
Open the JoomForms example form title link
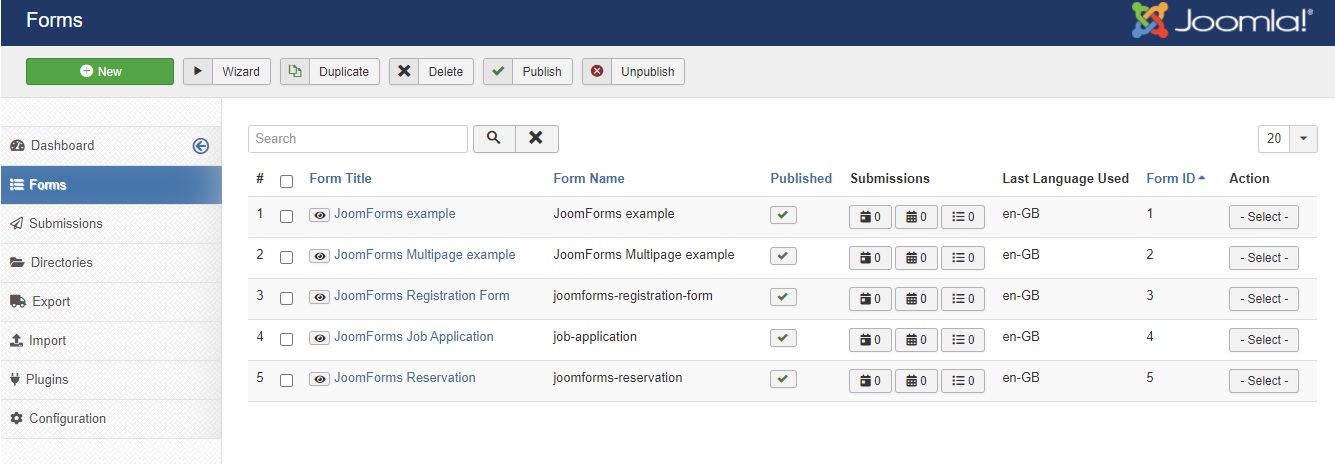[395, 214]
